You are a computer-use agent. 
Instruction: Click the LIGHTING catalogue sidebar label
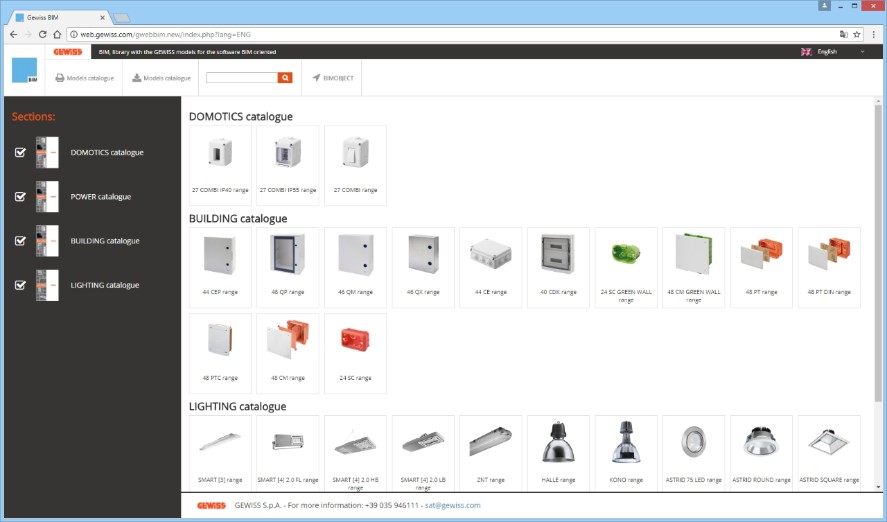tap(105, 285)
